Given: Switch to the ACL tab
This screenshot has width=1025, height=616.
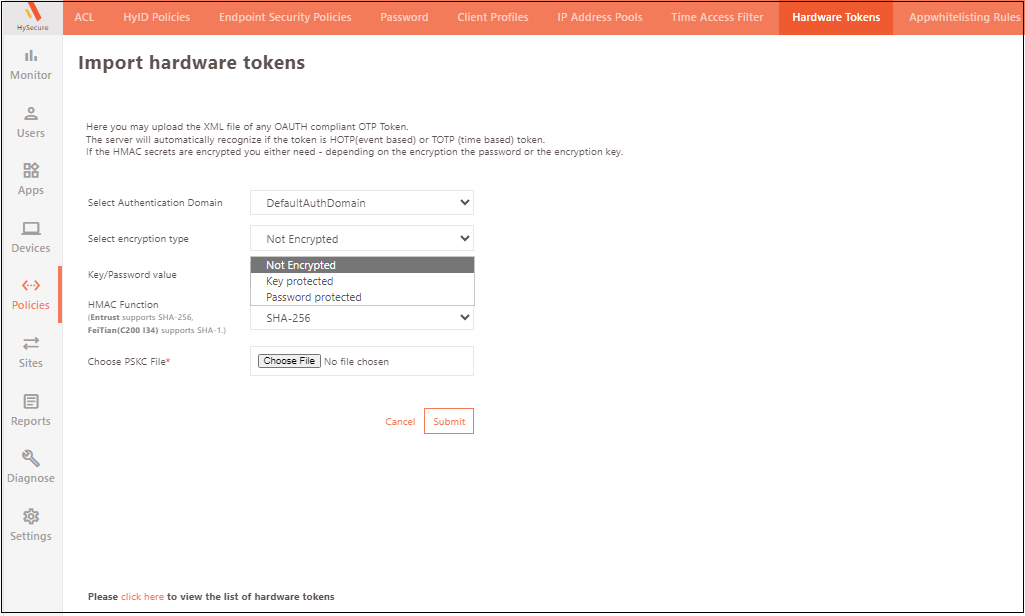Looking at the screenshot, I should click(x=84, y=17).
